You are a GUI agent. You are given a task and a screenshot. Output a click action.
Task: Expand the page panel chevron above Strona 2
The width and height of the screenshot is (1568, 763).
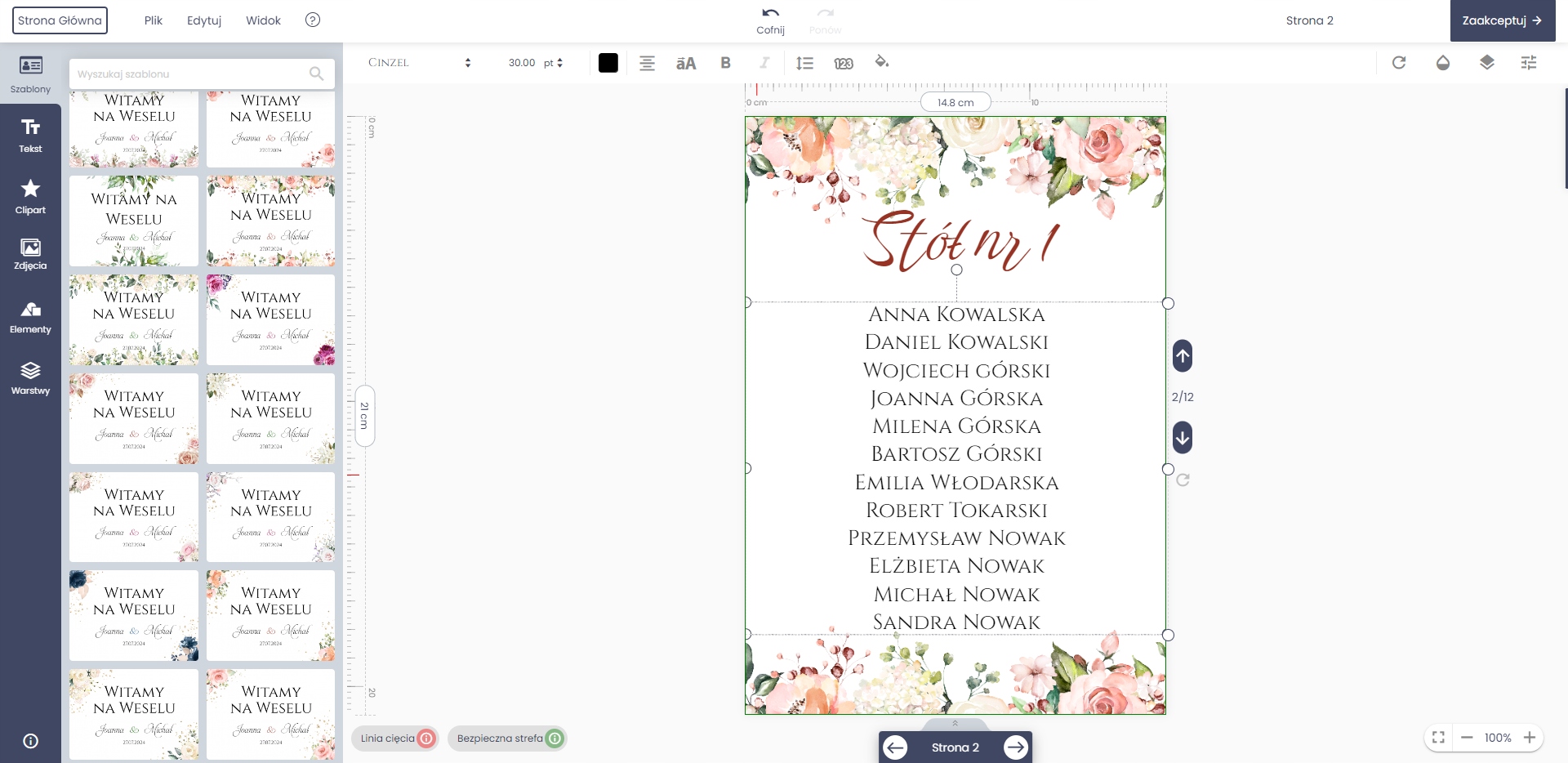coord(955,723)
